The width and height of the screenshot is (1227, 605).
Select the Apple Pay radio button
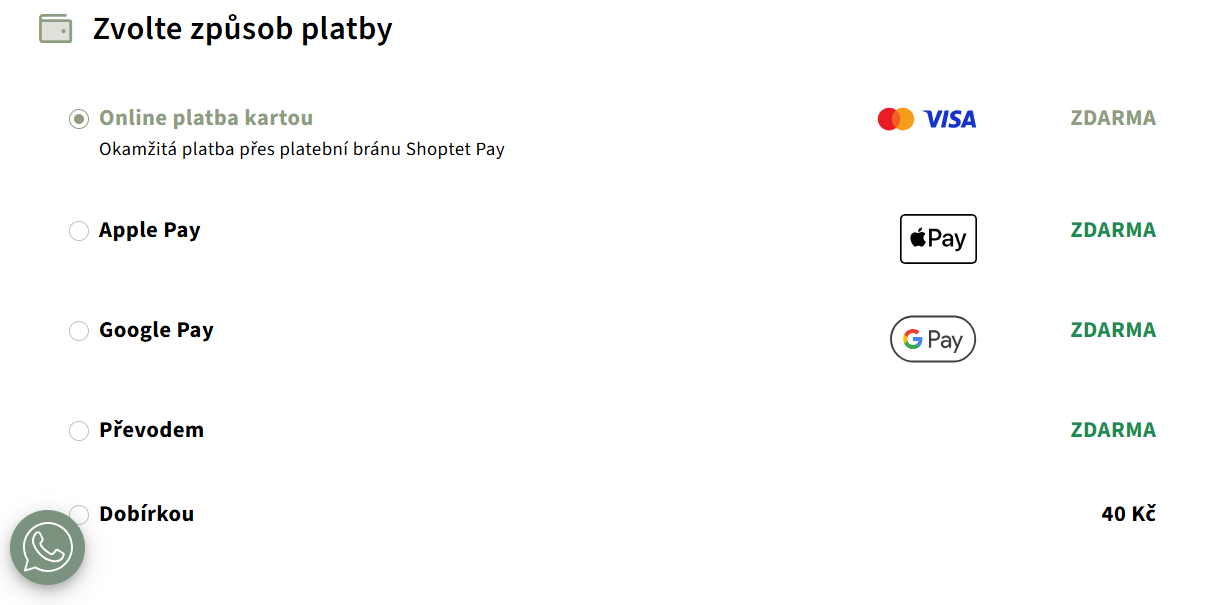(x=79, y=231)
